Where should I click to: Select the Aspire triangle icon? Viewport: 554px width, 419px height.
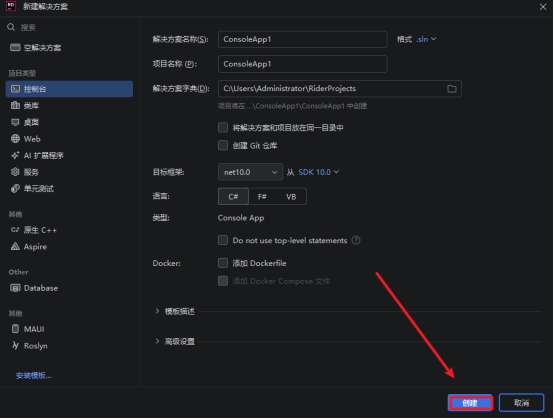pos(15,247)
